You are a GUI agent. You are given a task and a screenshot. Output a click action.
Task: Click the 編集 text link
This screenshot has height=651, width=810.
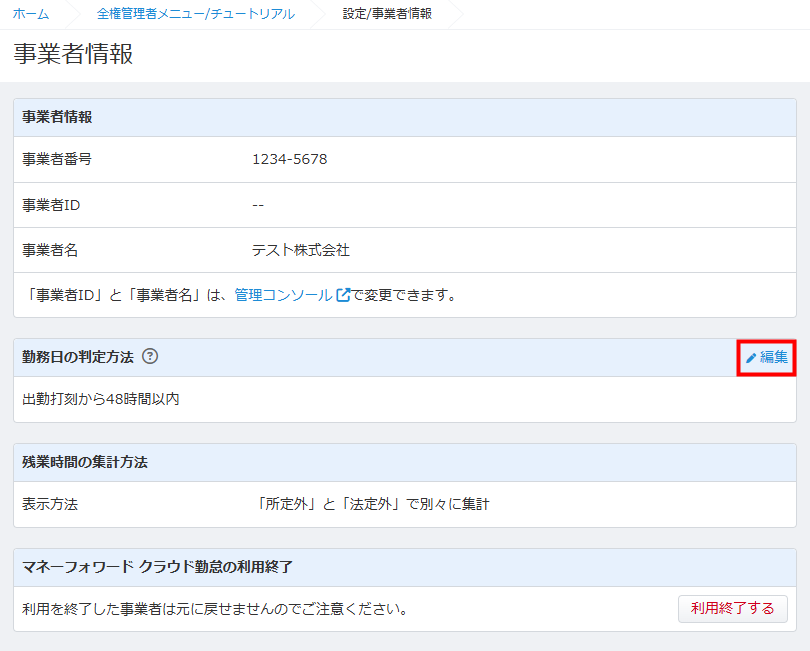click(774, 357)
